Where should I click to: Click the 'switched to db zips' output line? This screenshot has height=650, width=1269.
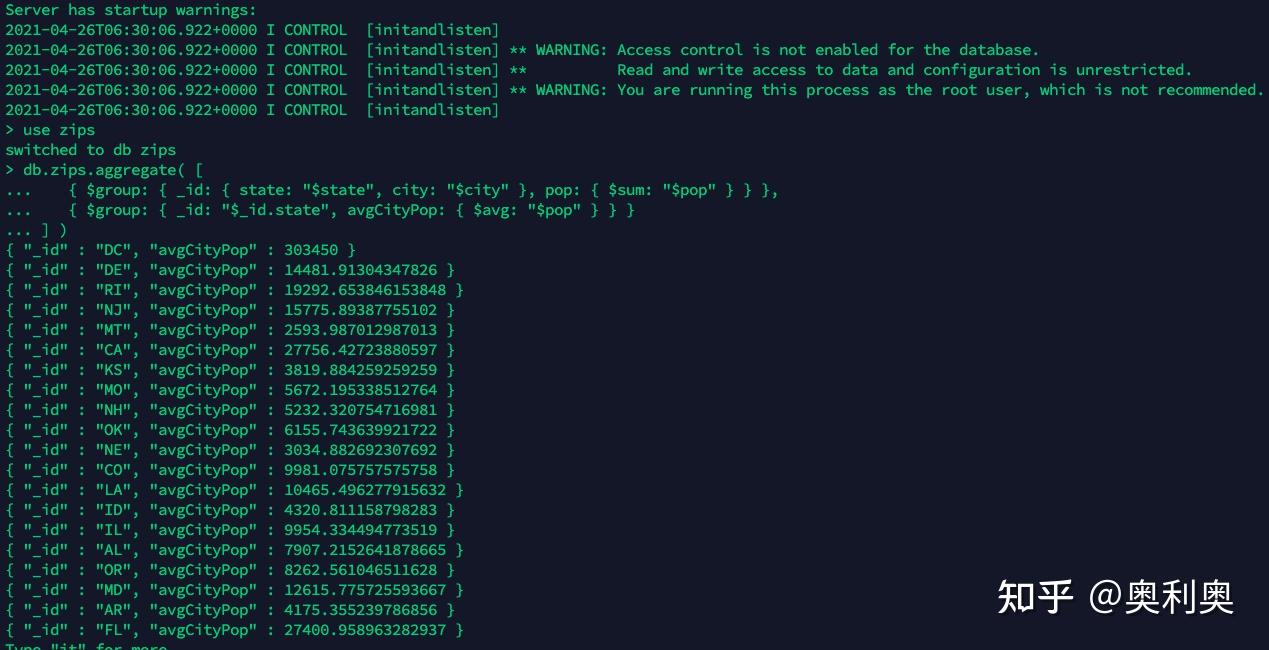(90, 150)
